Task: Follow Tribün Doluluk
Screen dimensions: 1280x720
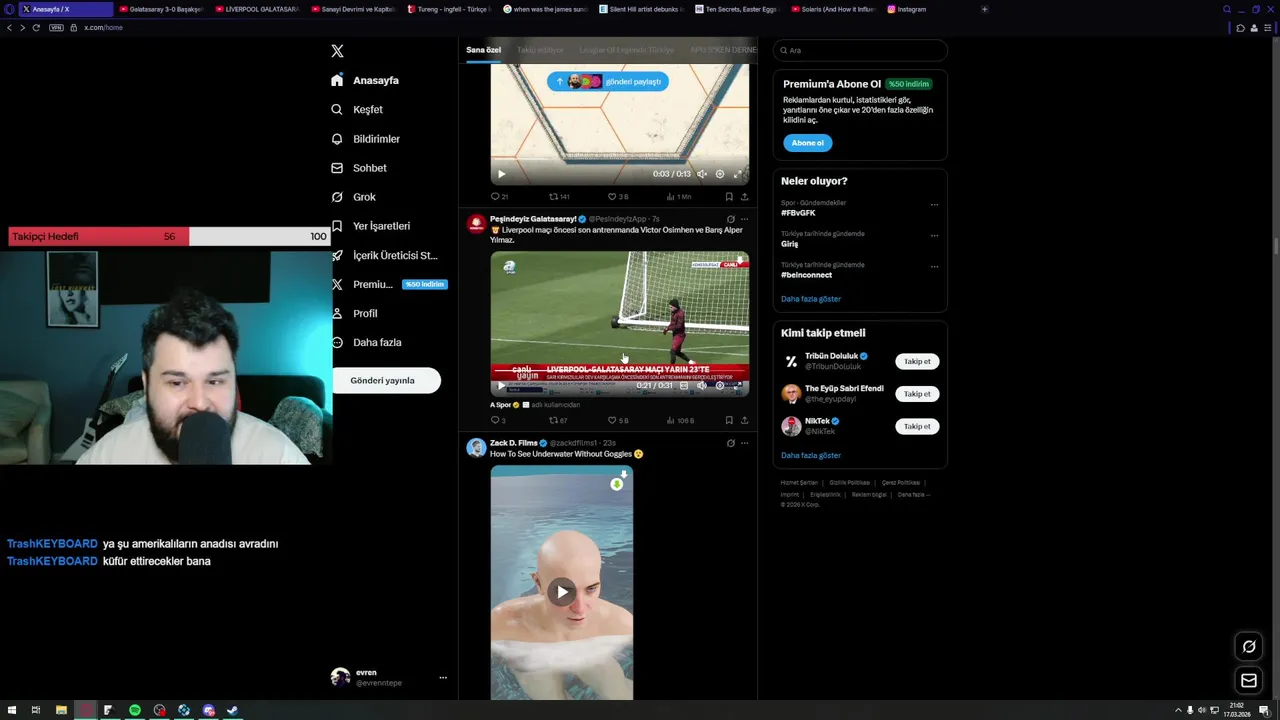Action: point(917,362)
